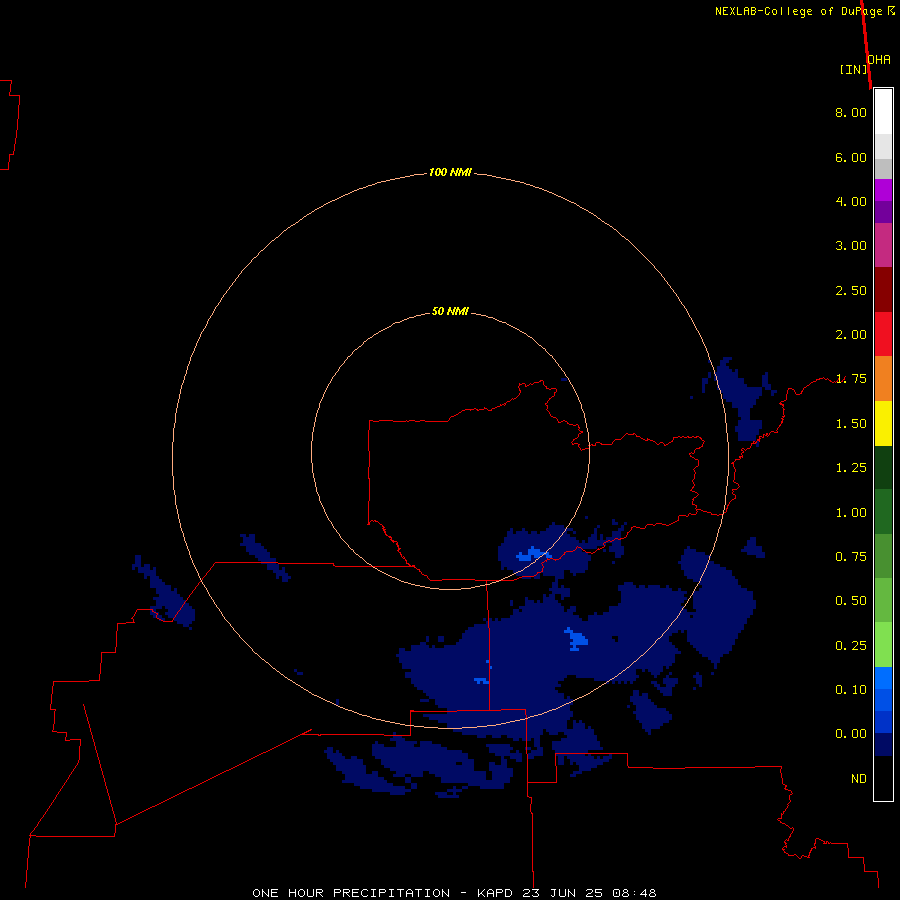Image resolution: width=900 pixels, height=900 pixels.
Task: Click the bright magenta swatch near 4.00
Action: click(883, 190)
